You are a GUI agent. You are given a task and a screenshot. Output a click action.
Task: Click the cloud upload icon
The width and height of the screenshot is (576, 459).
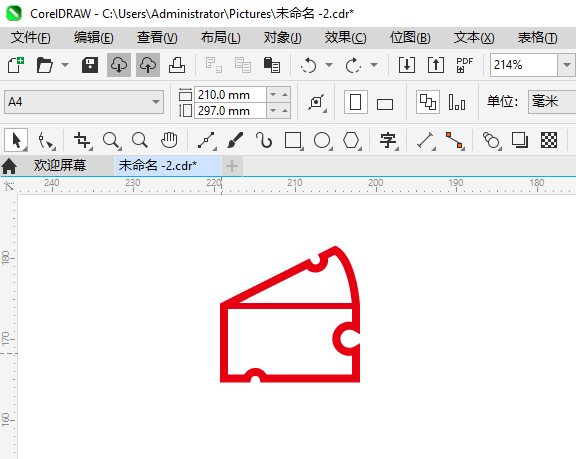pyautogui.click(x=148, y=65)
